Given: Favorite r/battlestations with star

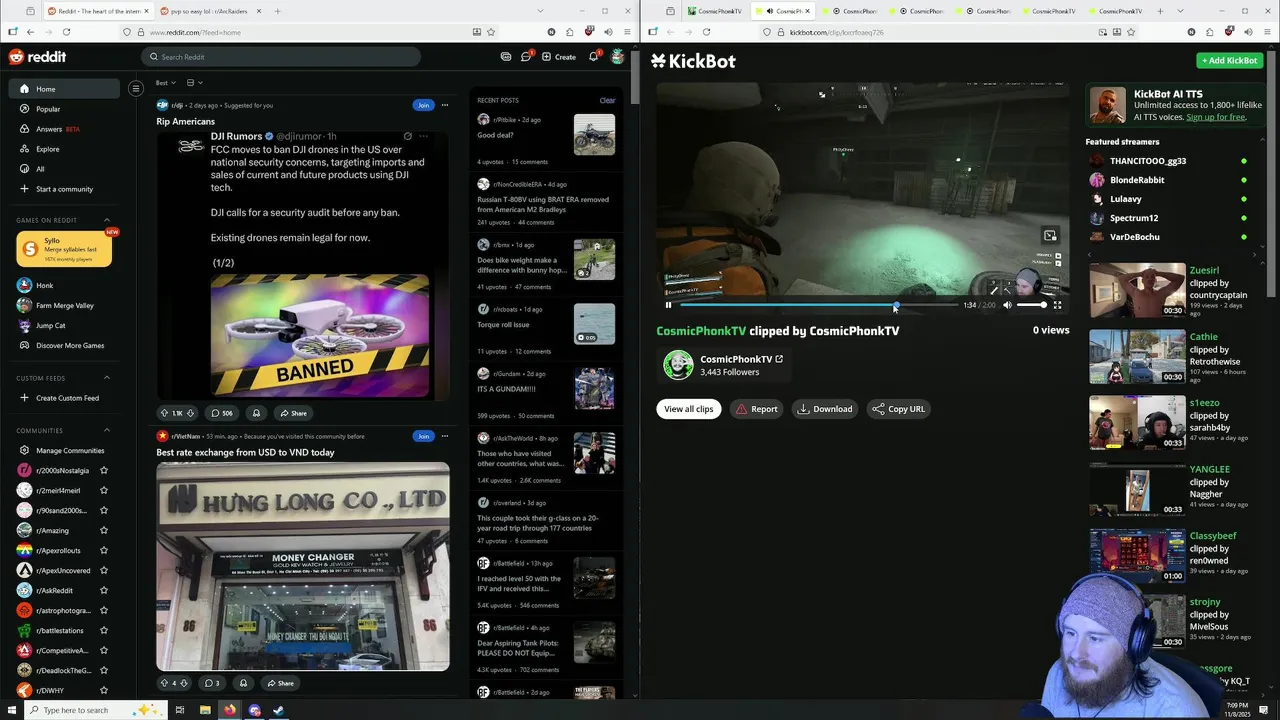Looking at the screenshot, I should pos(104,631).
